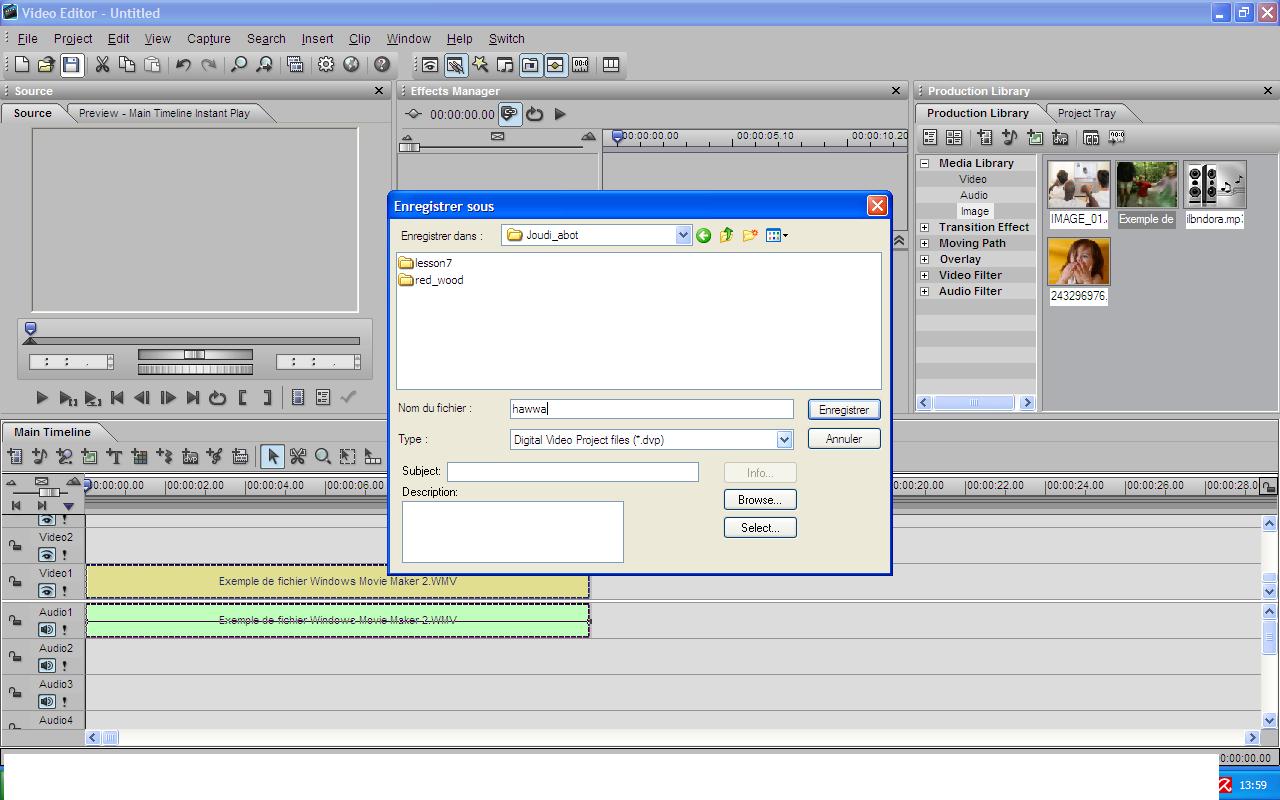This screenshot has height=800, width=1280.
Task: Click the Enregistrer button
Action: coord(843,410)
